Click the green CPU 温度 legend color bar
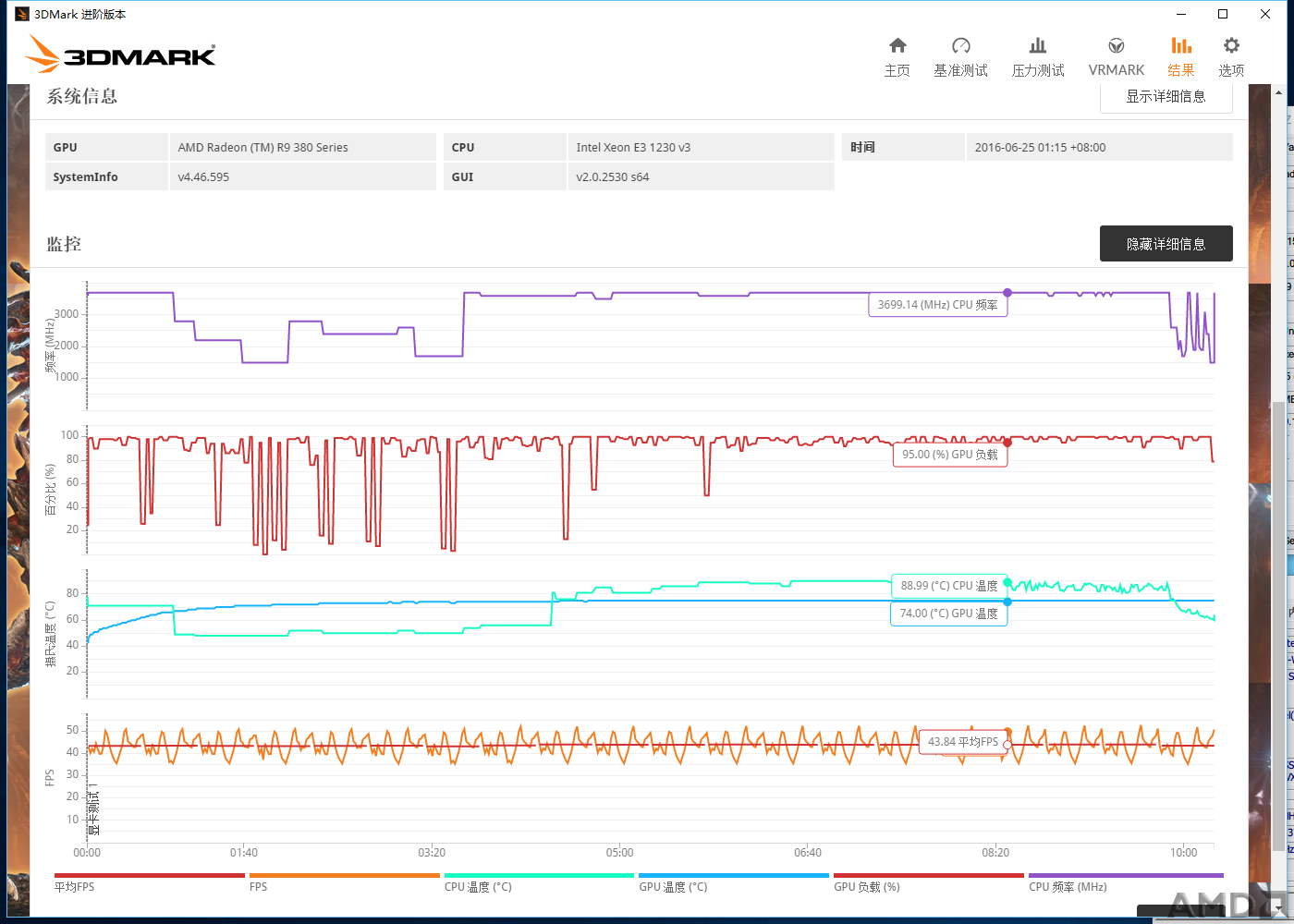 click(x=540, y=875)
